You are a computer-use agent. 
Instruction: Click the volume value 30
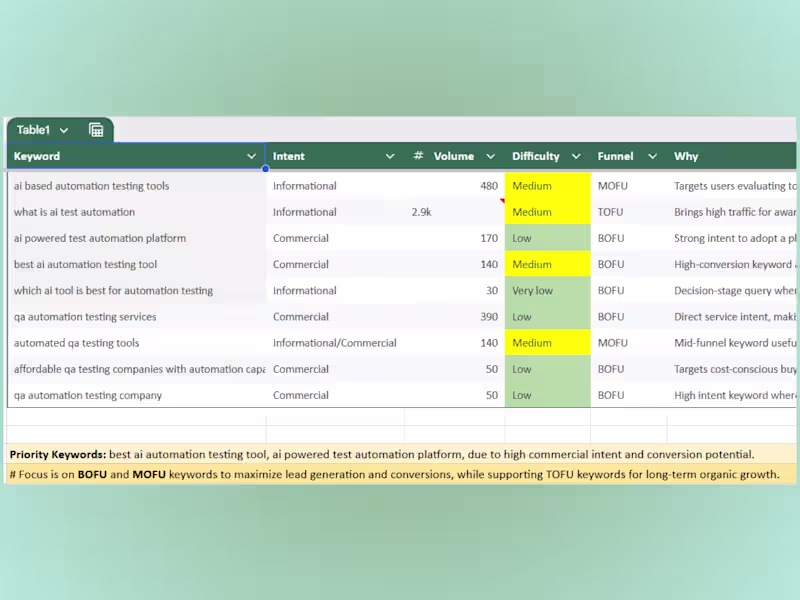pyautogui.click(x=492, y=291)
